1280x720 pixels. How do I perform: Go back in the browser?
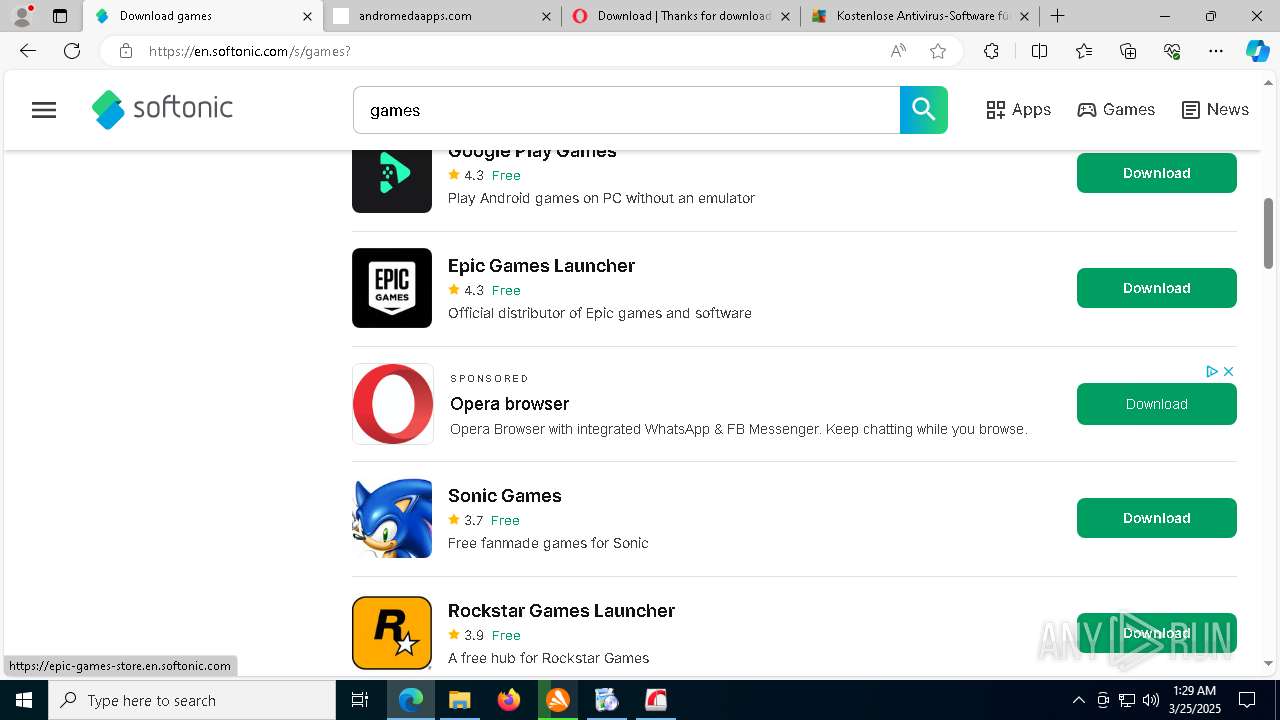point(28,51)
